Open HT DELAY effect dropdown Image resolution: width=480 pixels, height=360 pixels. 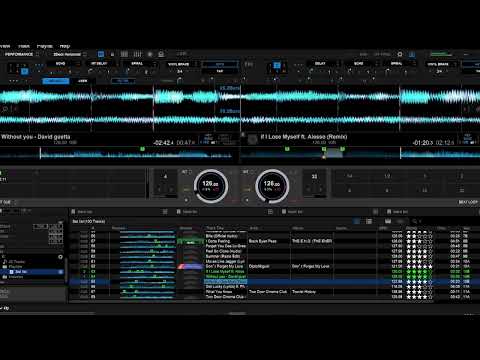pos(102,63)
